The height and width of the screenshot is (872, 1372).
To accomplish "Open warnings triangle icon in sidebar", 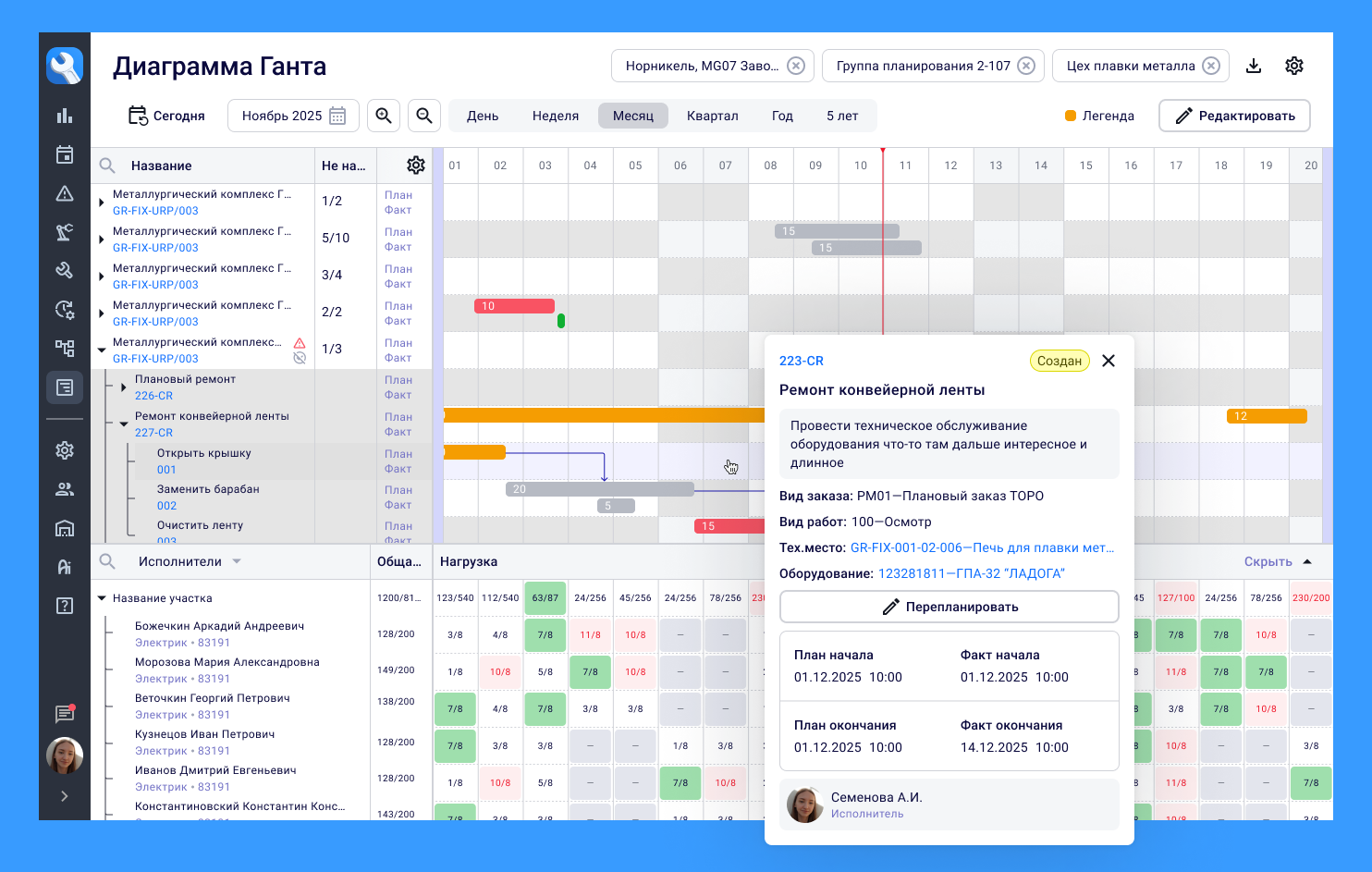I will (65, 193).
